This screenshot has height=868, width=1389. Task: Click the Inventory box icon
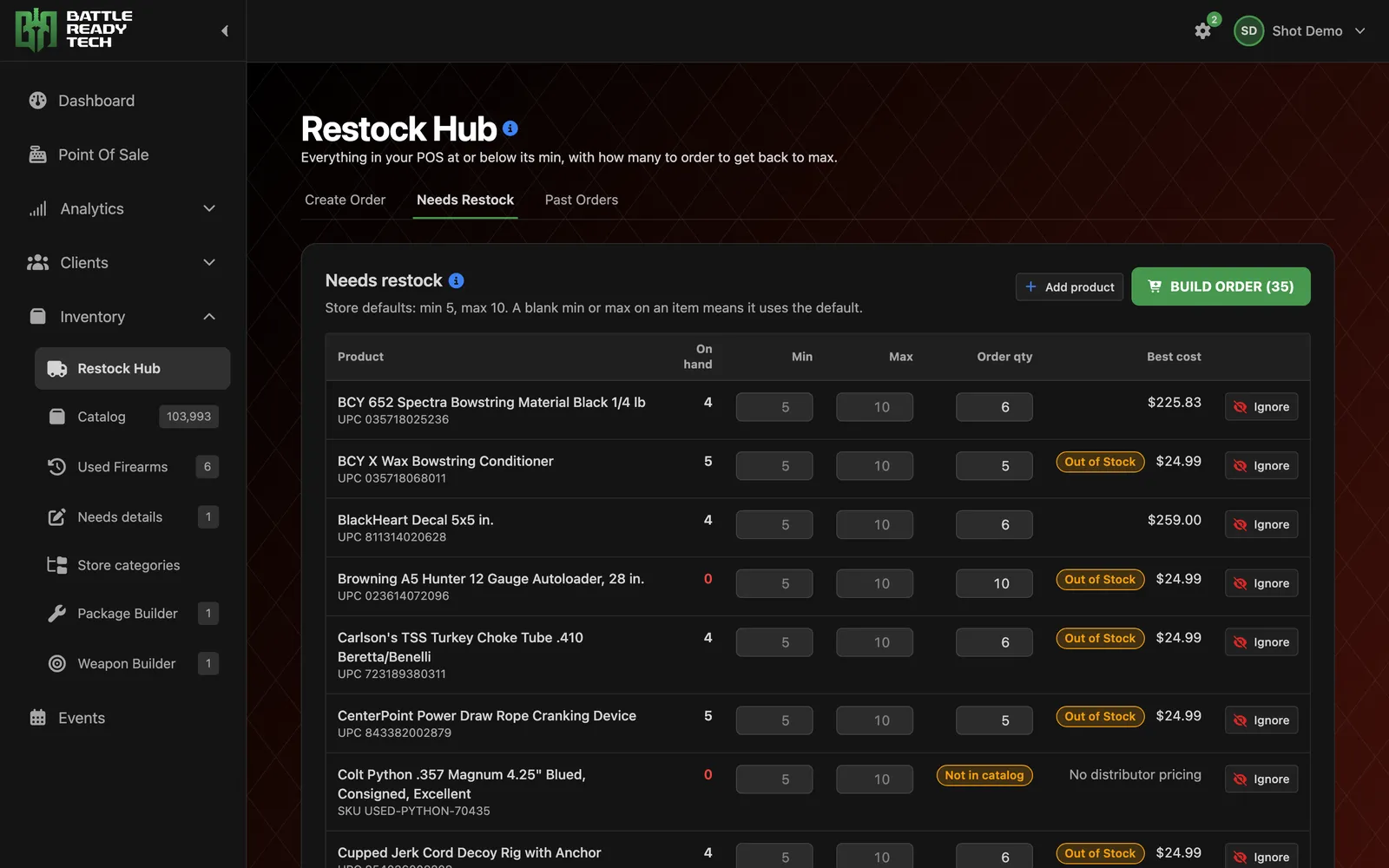pyautogui.click(x=37, y=317)
